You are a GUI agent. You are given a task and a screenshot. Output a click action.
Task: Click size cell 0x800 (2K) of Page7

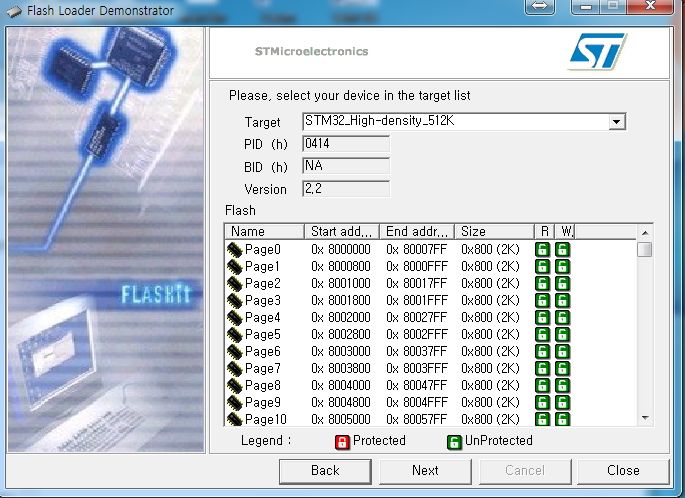[490, 369]
